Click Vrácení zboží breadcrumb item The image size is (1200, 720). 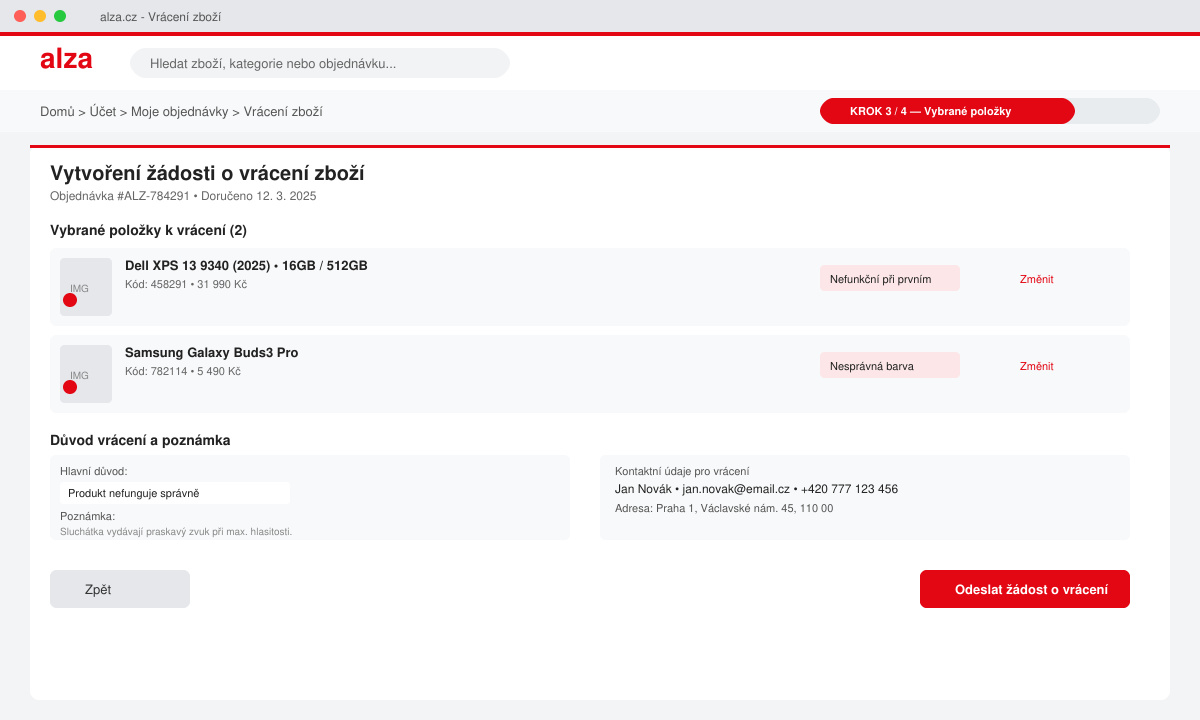click(x=283, y=112)
